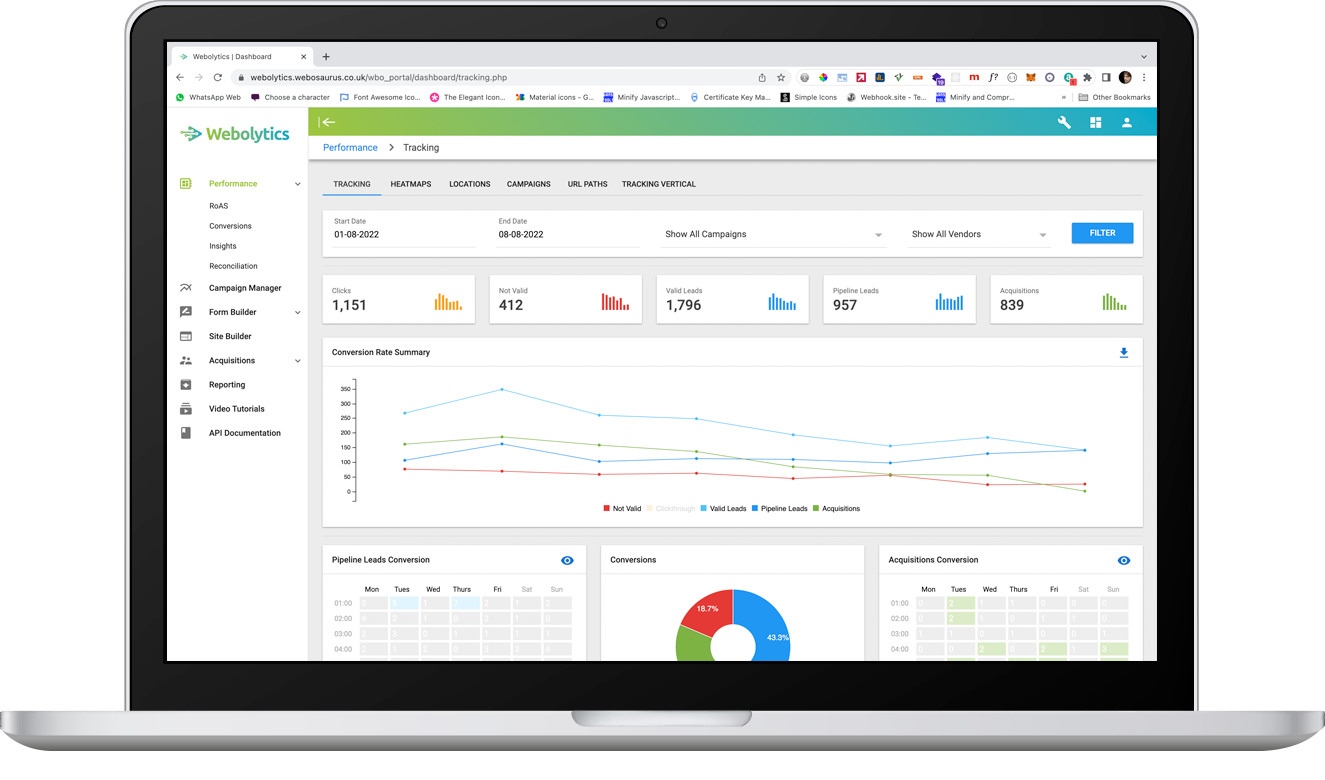Click the dashboard grid icon in top bar
1325x780 pixels.
1095,122
